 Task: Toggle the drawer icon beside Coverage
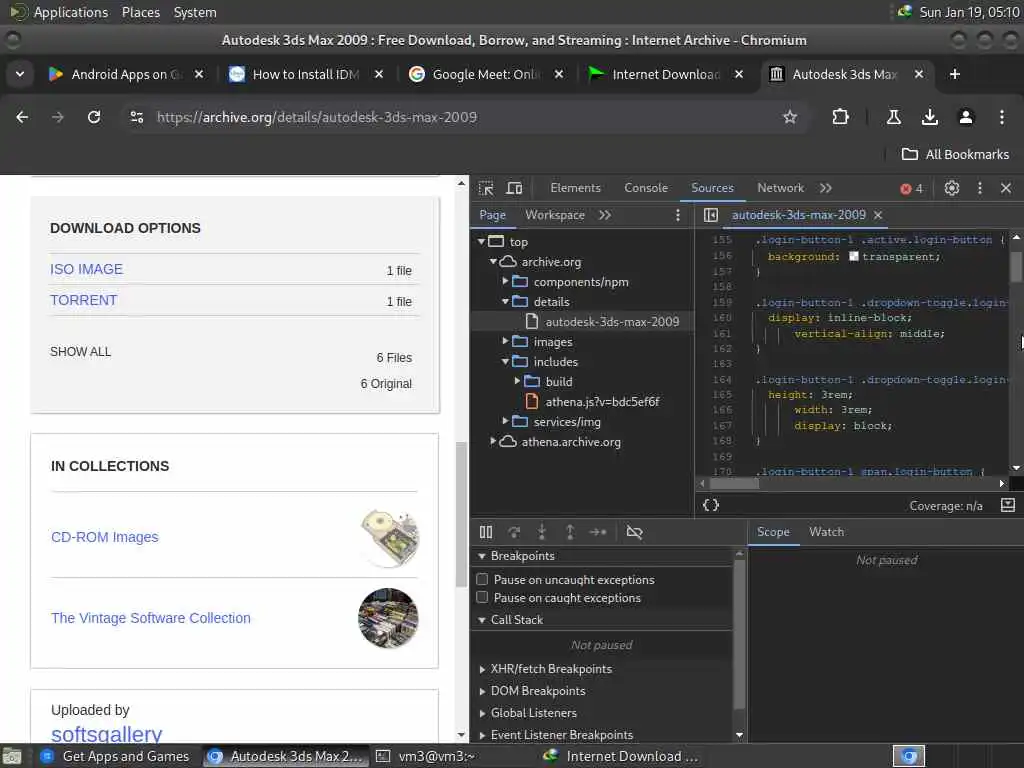[x=1008, y=505]
